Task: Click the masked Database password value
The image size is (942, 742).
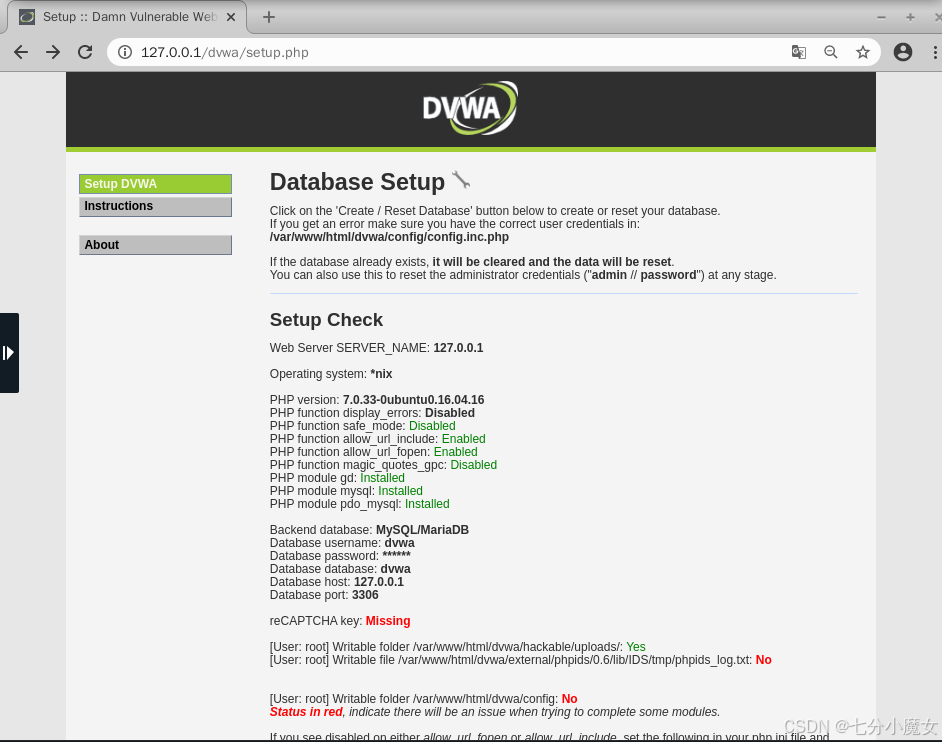Action: [x=397, y=555]
